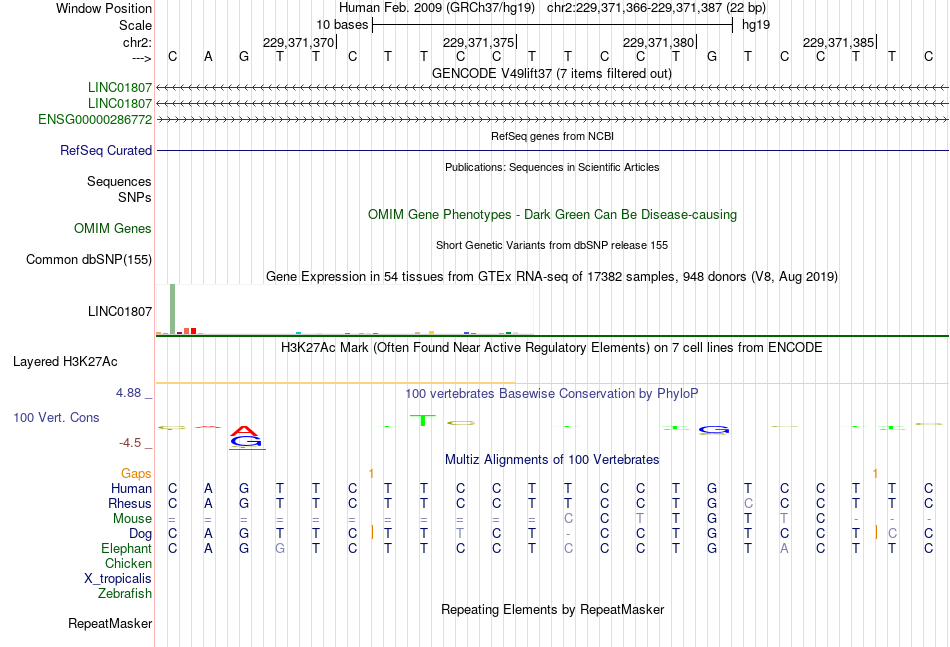
Task: Click the Sequences track label
Action: point(119,181)
